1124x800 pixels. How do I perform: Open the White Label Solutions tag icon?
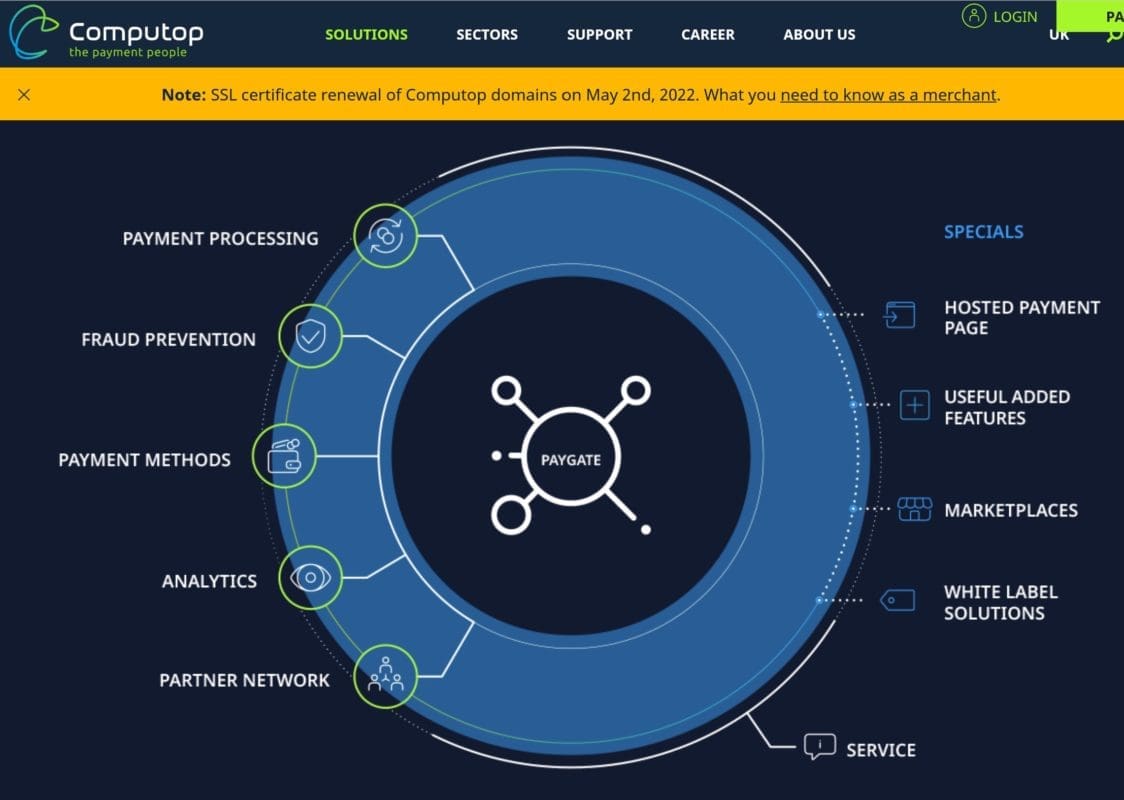coord(897,600)
